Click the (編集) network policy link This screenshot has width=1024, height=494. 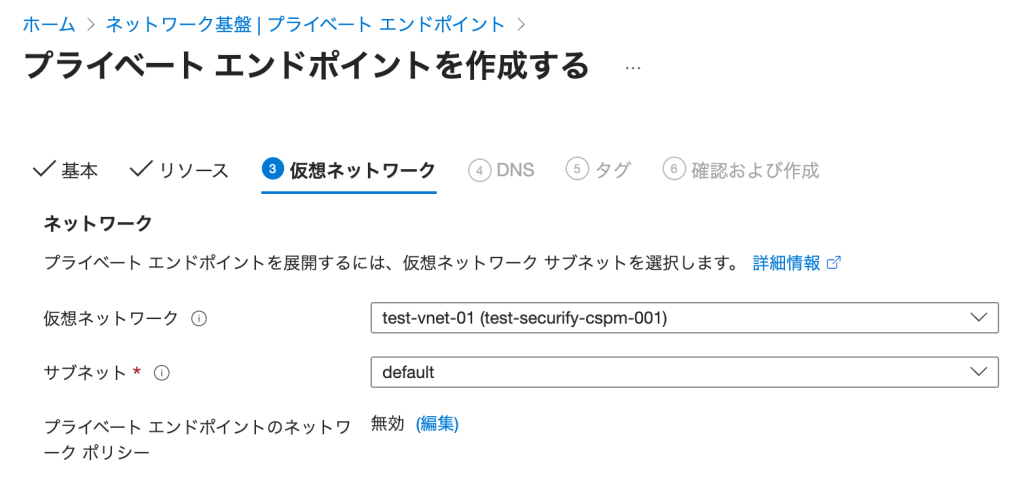(x=437, y=424)
